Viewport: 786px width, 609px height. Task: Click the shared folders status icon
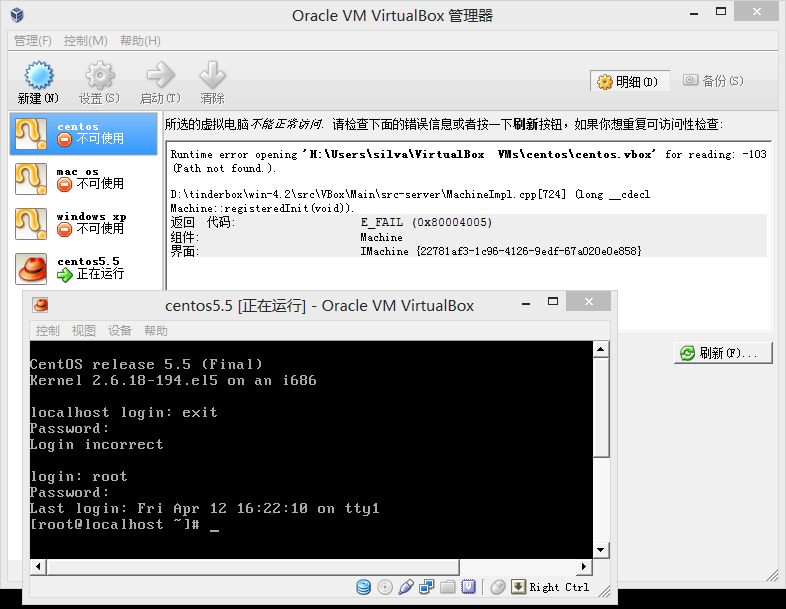448,587
